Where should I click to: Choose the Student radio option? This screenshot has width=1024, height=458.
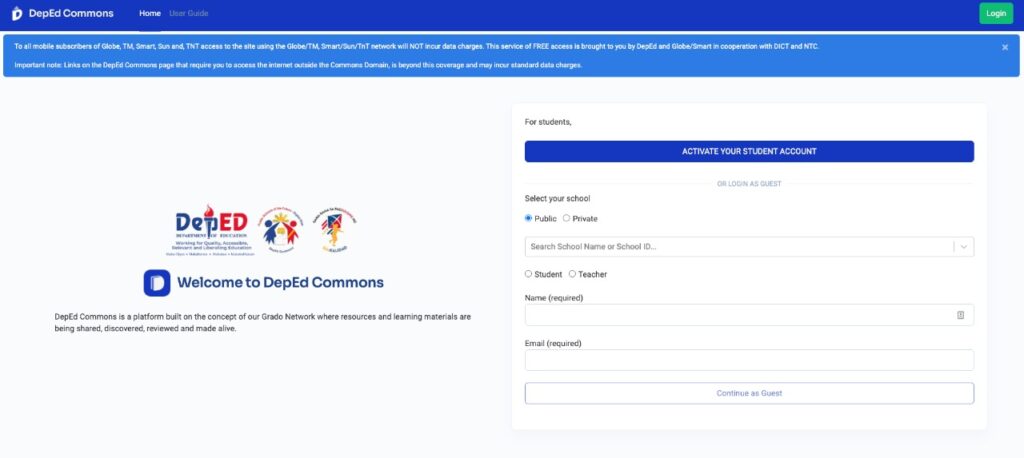pyautogui.click(x=528, y=274)
